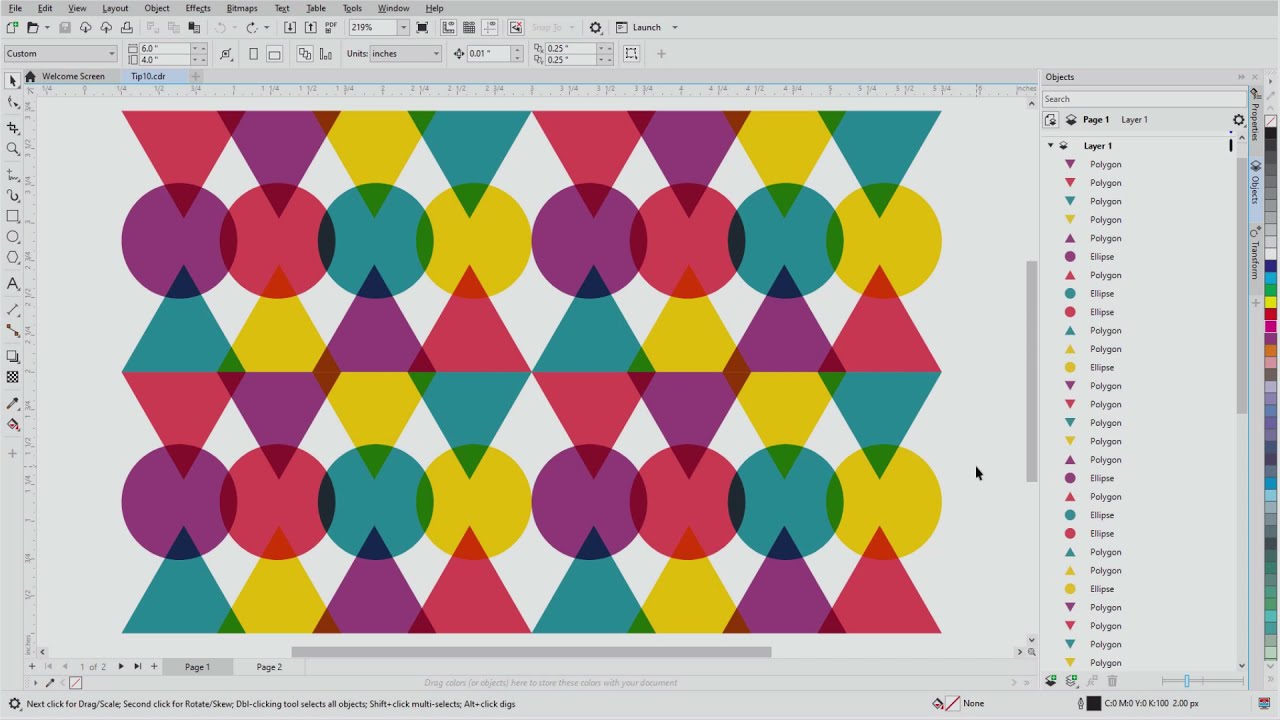Click the Launch button

[637, 27]
